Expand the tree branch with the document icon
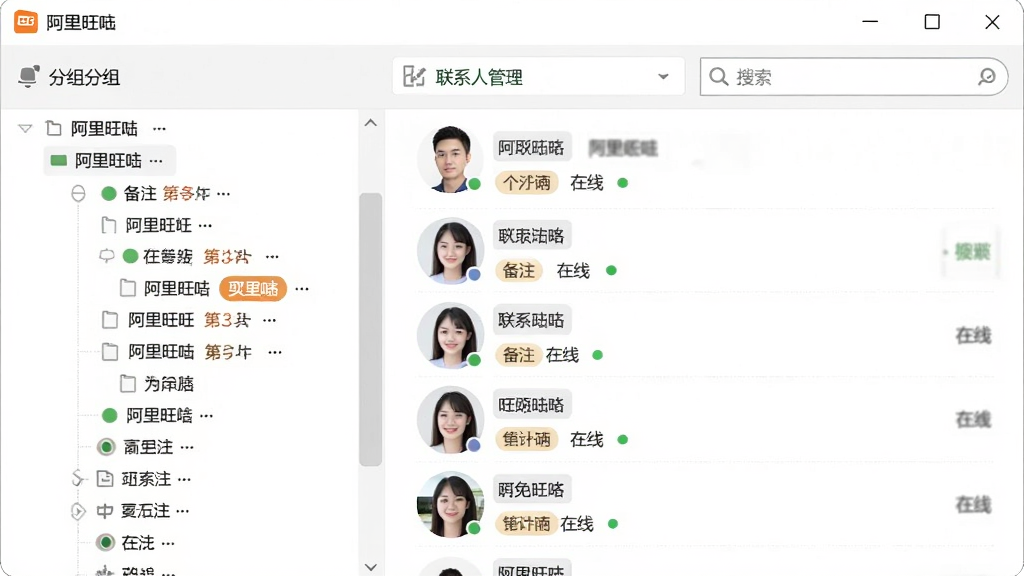This screenshot has height=576, width=1024. click(x=78, y=479)
